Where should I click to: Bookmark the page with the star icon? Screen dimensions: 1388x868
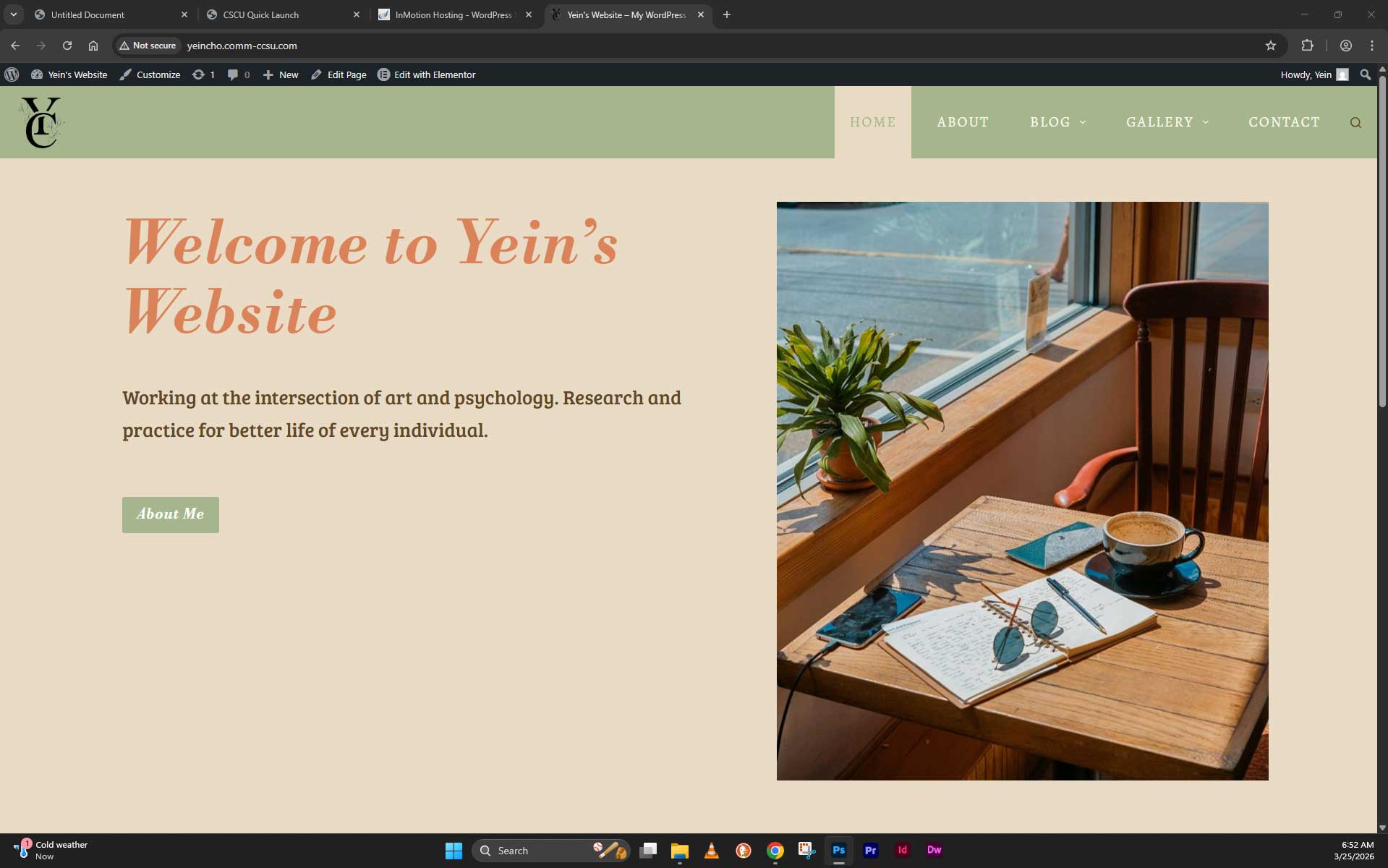pos(1272,45)
